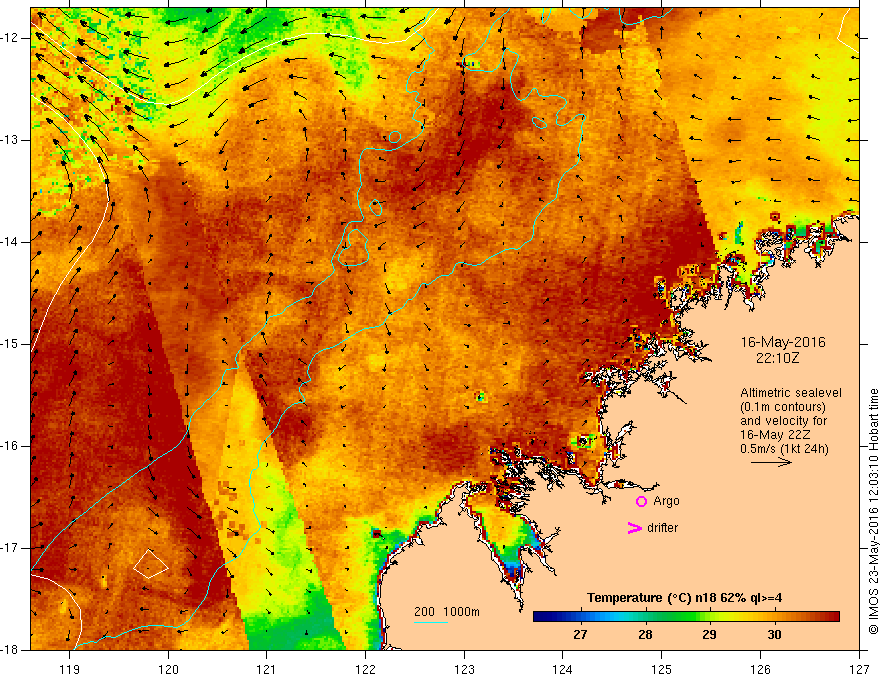Image resolution: width=880 pixels, height=680 pixels.
Task: Click latitude axis label -18
Action: click(11, 650)
